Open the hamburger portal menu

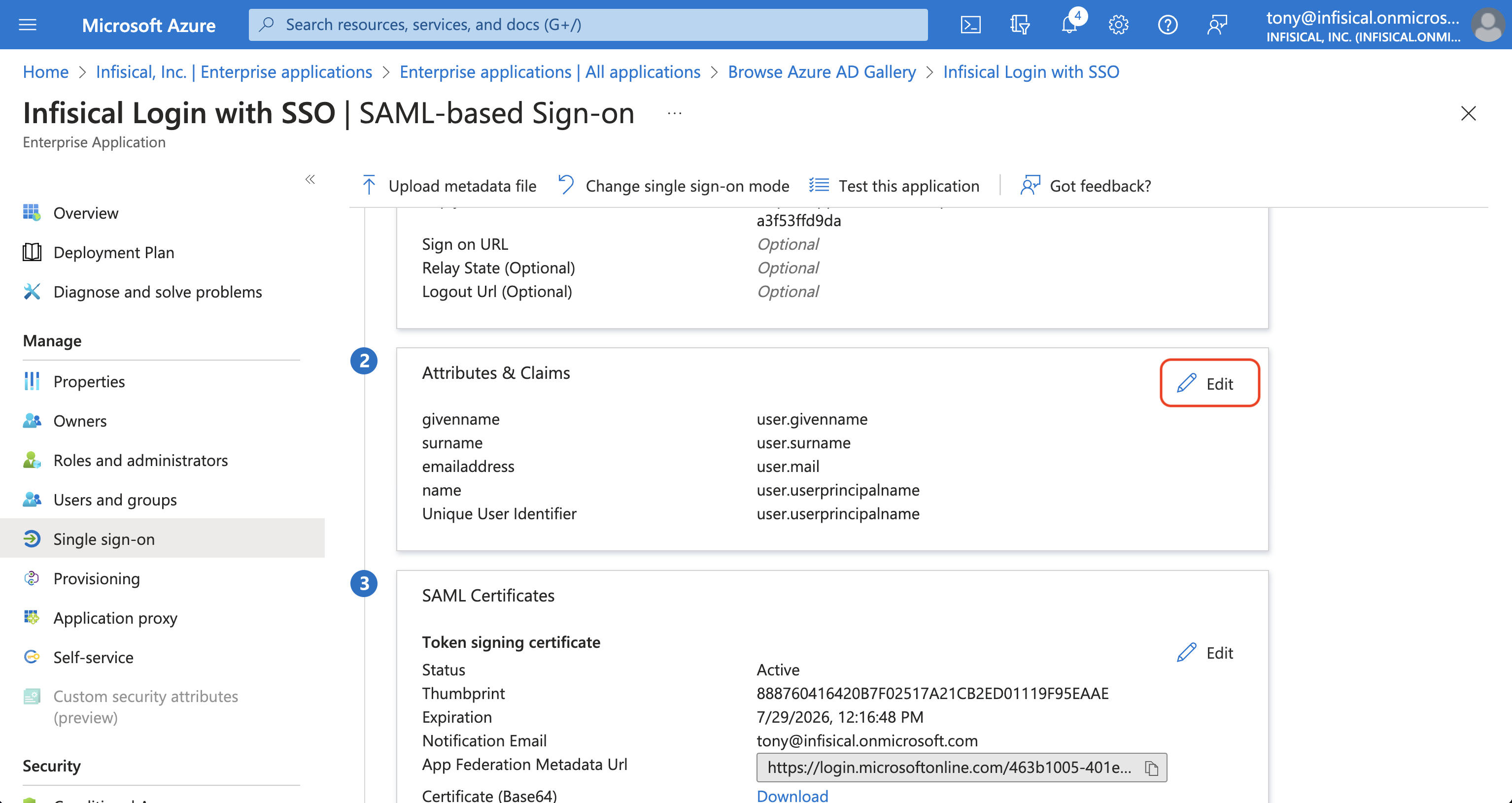28,25
